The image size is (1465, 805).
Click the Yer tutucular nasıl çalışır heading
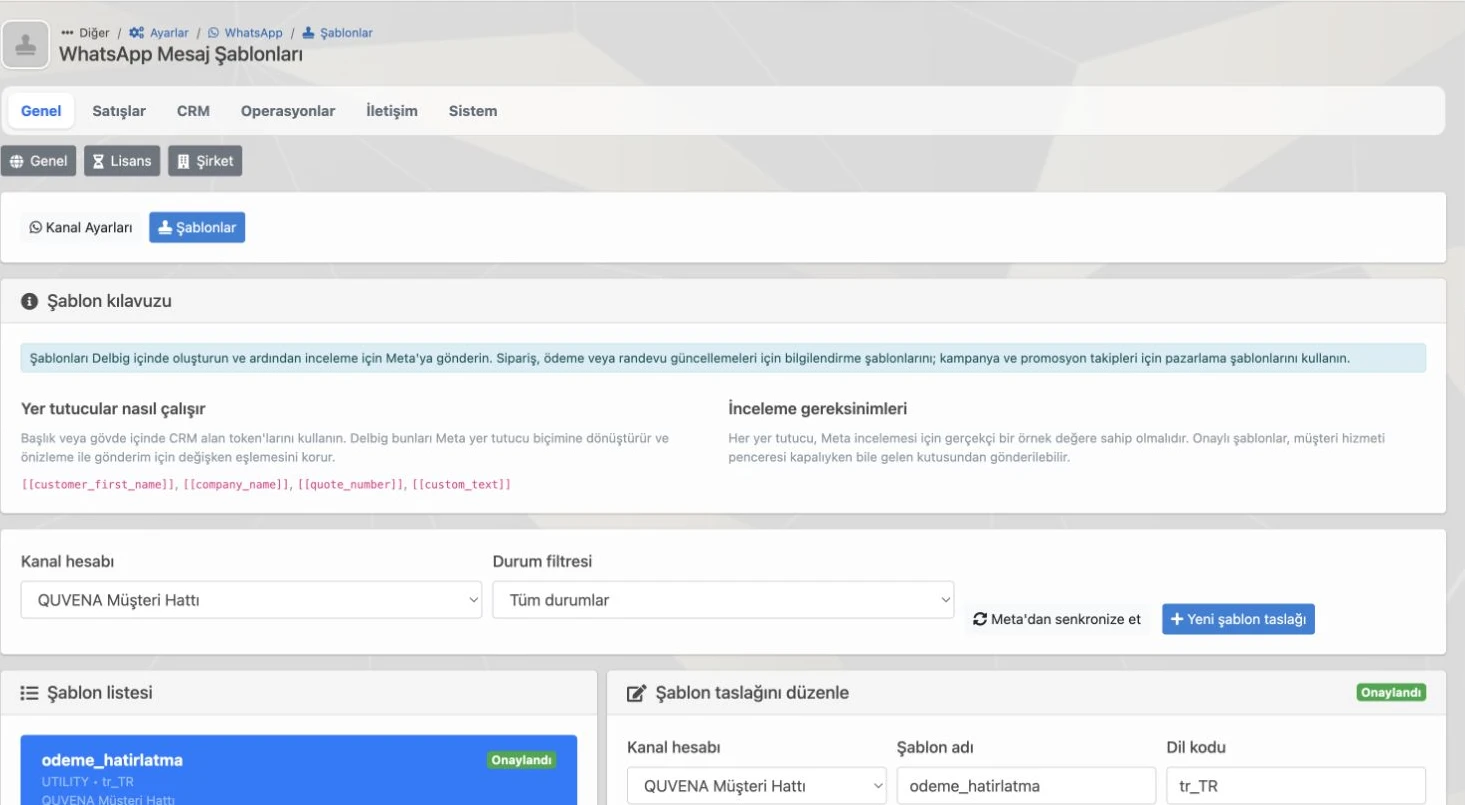(113, 409)
